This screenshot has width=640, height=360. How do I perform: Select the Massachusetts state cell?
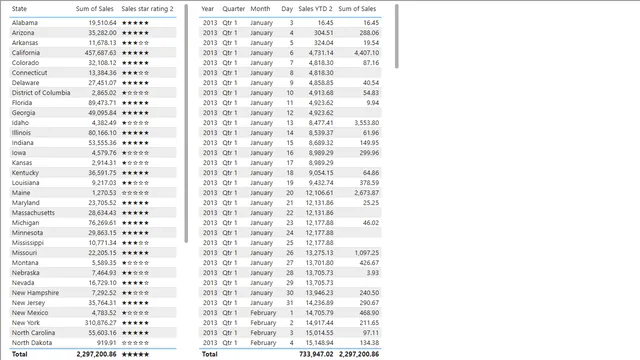point(33,213)
